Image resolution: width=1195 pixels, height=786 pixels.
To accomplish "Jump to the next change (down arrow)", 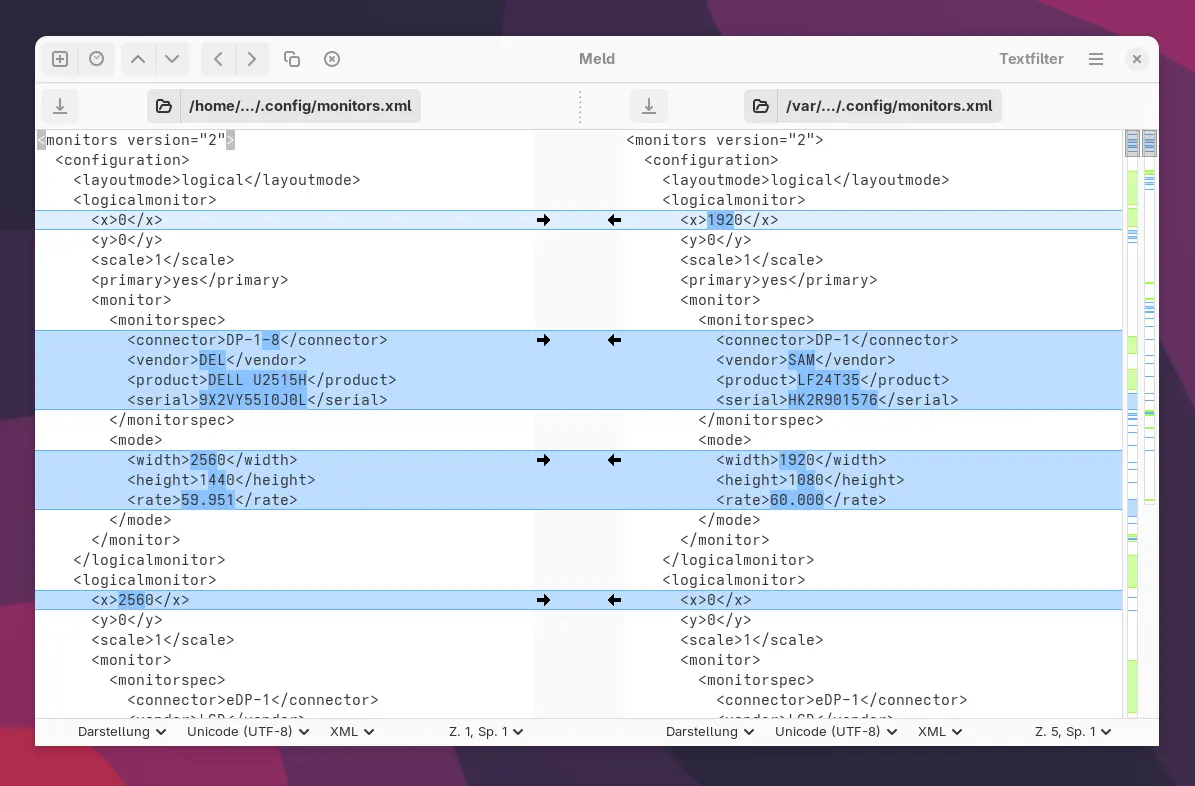I will (x=172, y=59).
